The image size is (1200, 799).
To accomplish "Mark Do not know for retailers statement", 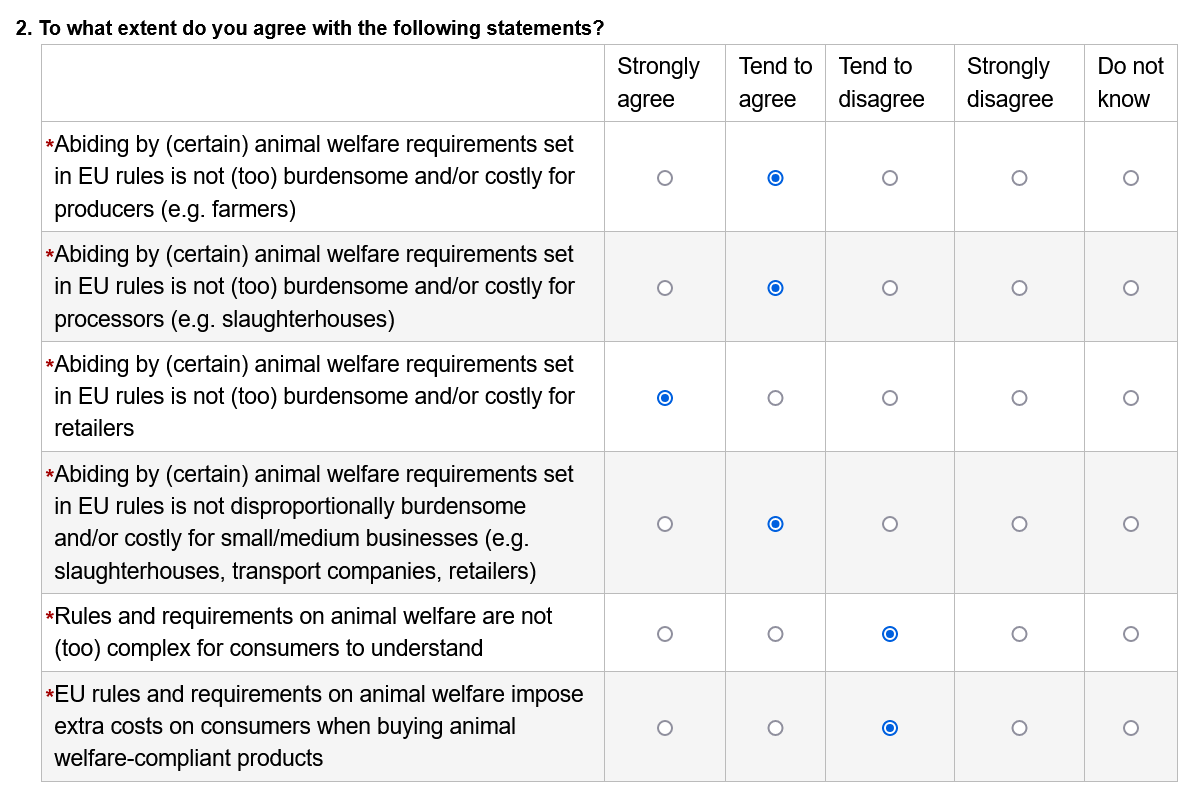I will [1131, 398].
